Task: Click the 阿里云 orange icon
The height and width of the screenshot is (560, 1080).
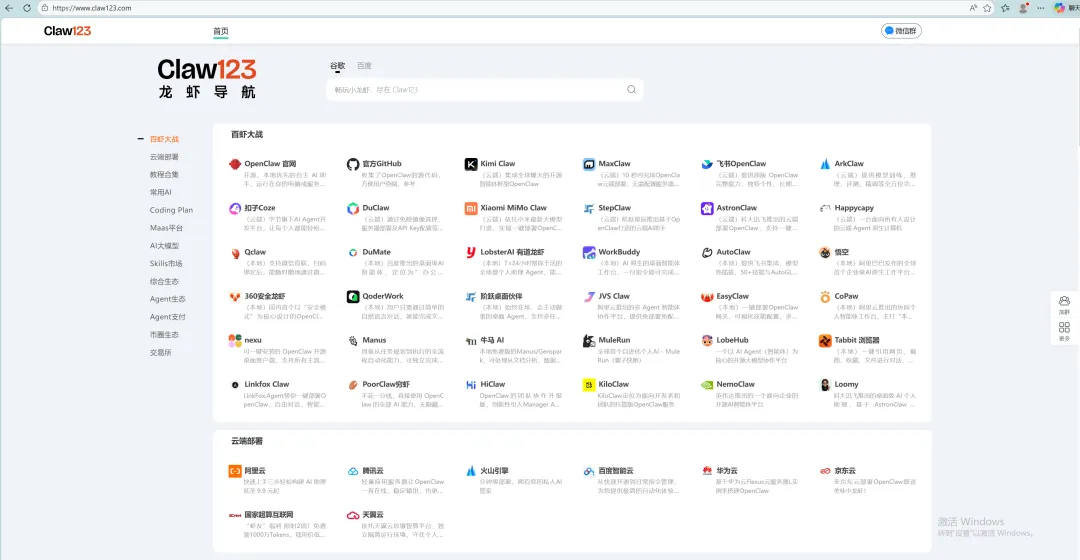Action: pos(235,471)
